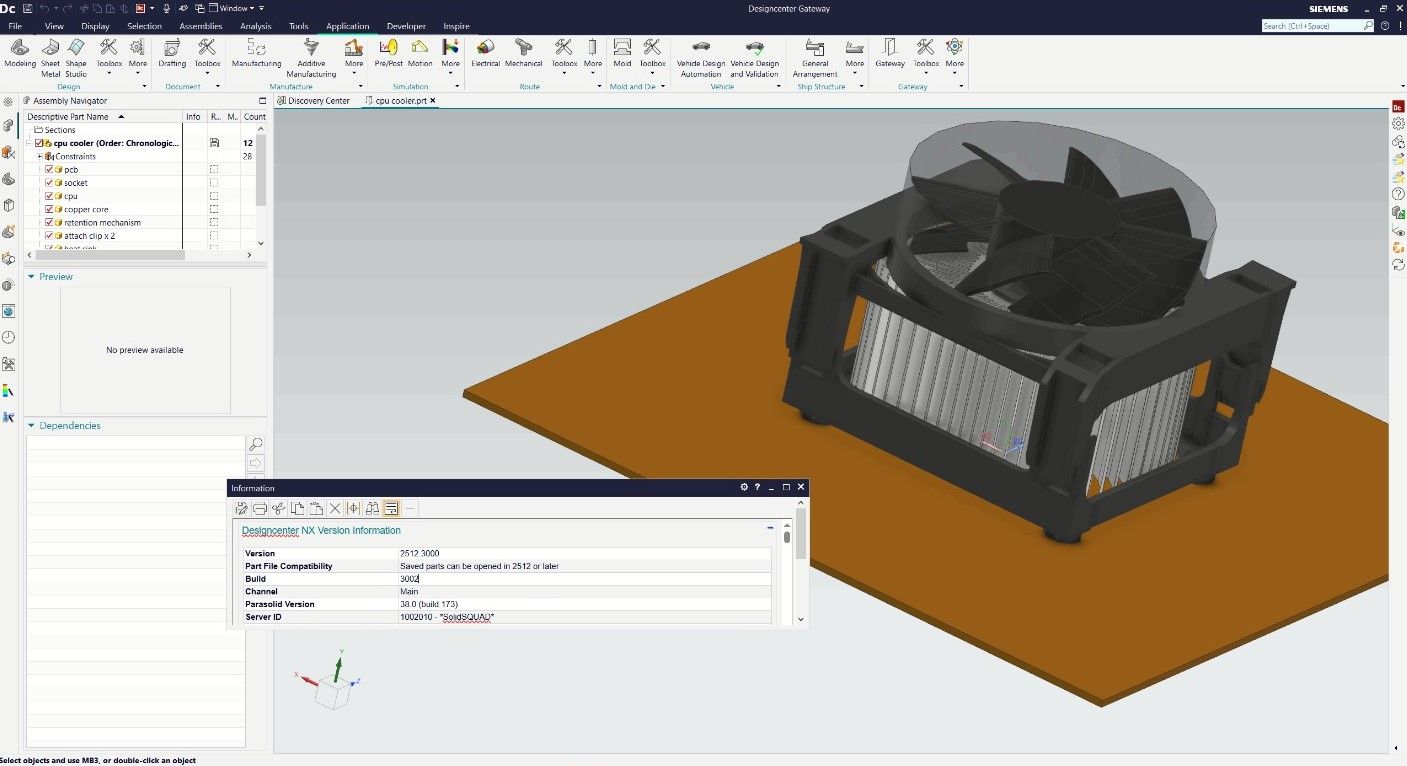The height and width of the screenshot is (766, 1407).
Task: Open the Design Toolbox dropdown arrow
Action: 110,74
